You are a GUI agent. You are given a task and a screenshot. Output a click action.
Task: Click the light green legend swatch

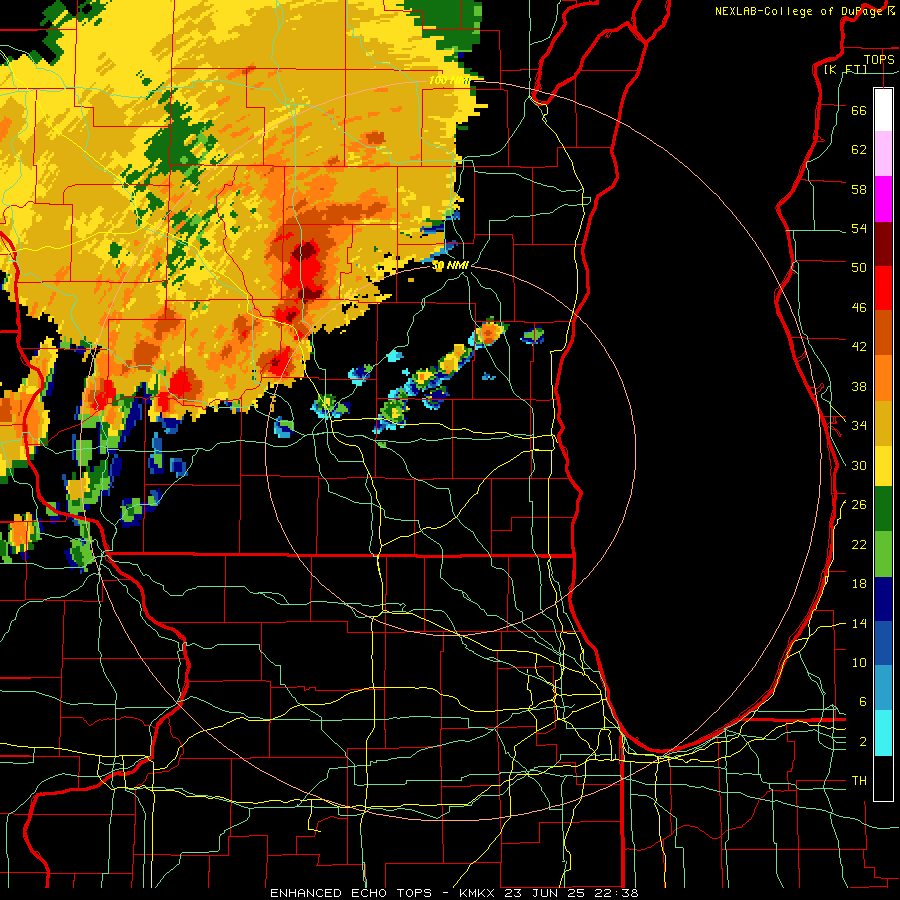[x=883, y=554]
